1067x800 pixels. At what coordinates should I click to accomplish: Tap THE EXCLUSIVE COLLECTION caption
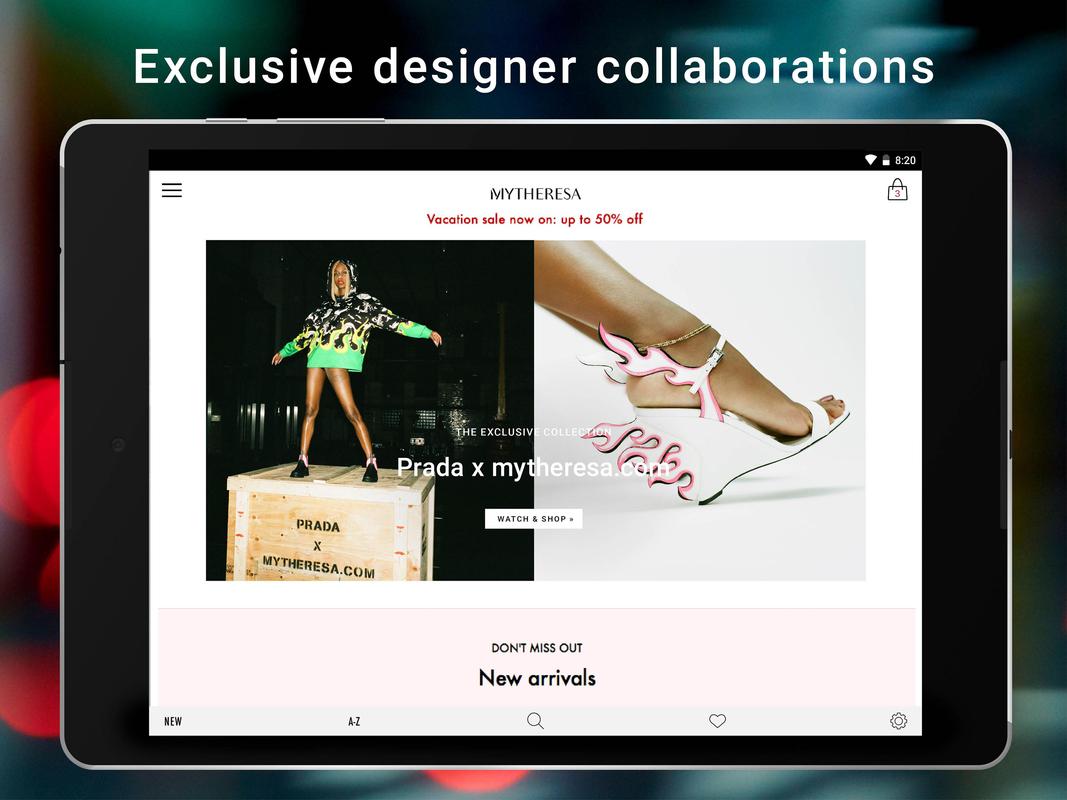(534, 432)
